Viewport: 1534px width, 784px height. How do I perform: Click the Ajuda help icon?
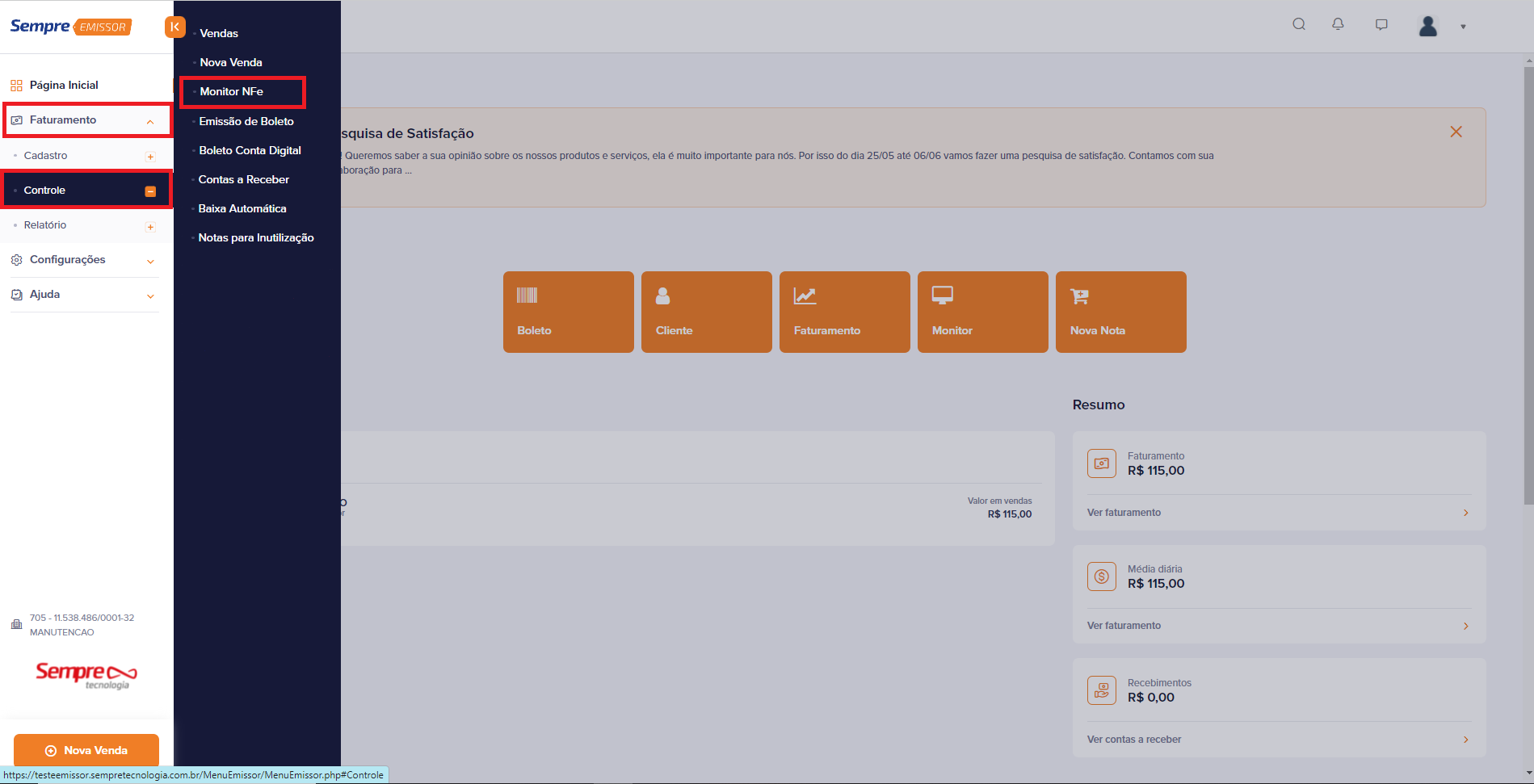(x=16, y=295)
